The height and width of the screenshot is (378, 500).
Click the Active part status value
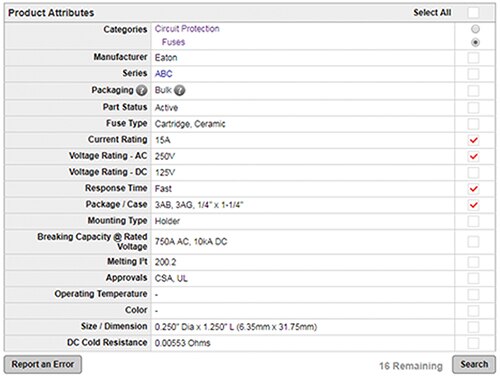pos(166,108)
